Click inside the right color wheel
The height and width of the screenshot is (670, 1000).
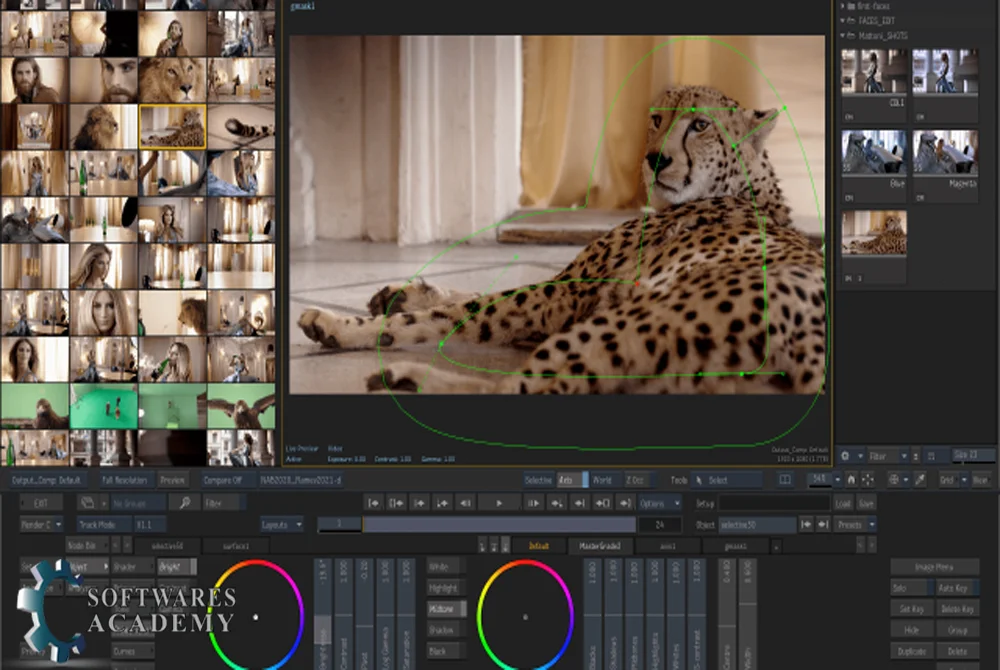pos(525,616)
